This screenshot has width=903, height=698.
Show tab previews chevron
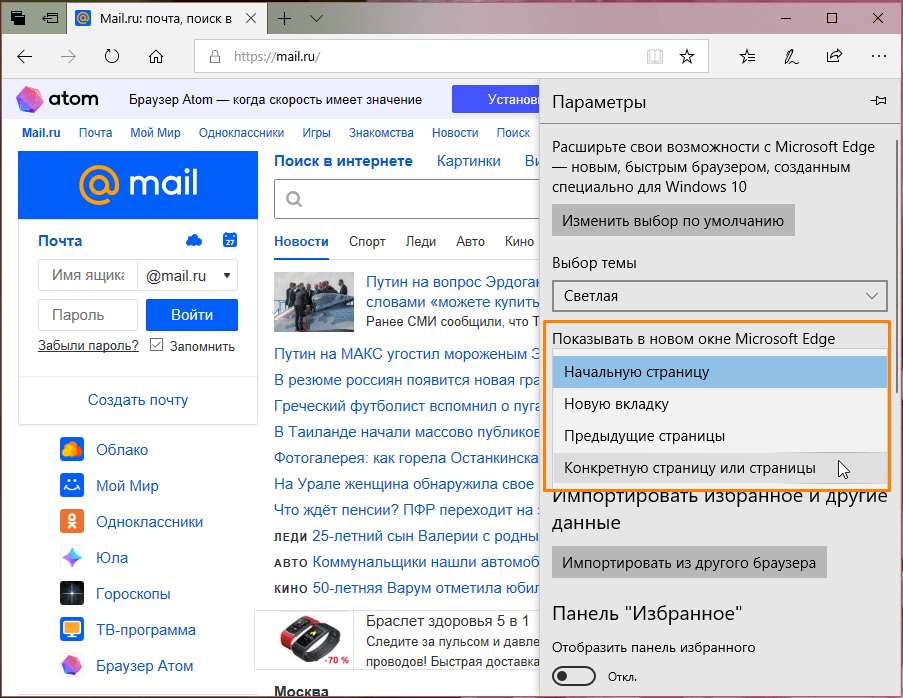[316, 18]
